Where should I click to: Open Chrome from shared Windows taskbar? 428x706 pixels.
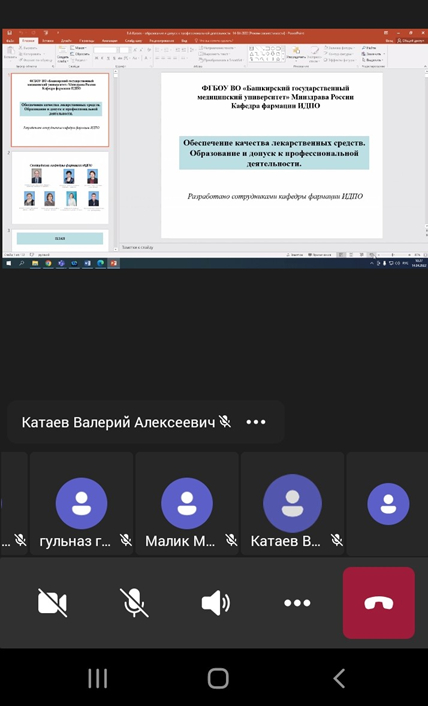[48, 263]
